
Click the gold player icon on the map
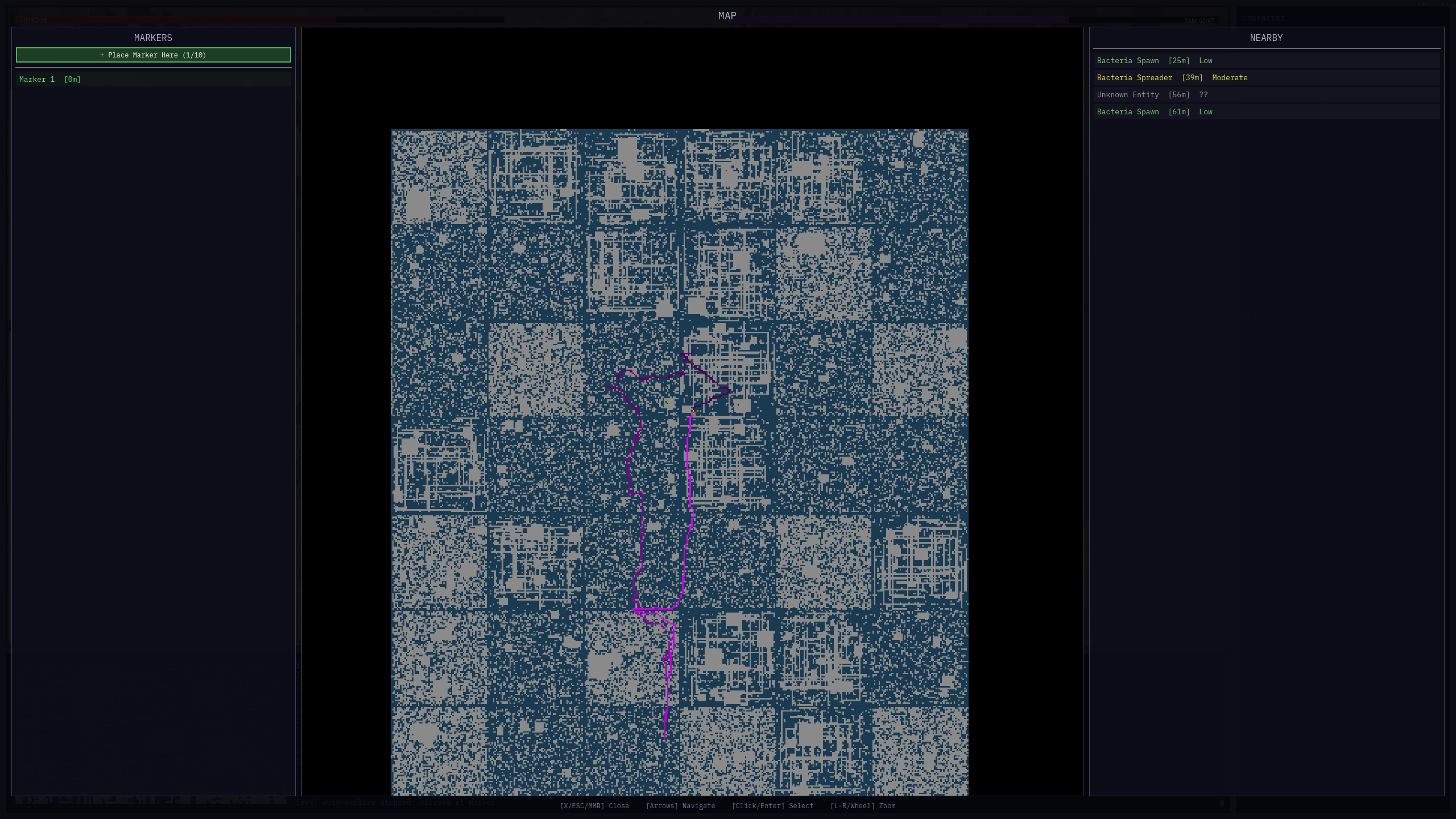pyautogui.click(x=693, y=413)
